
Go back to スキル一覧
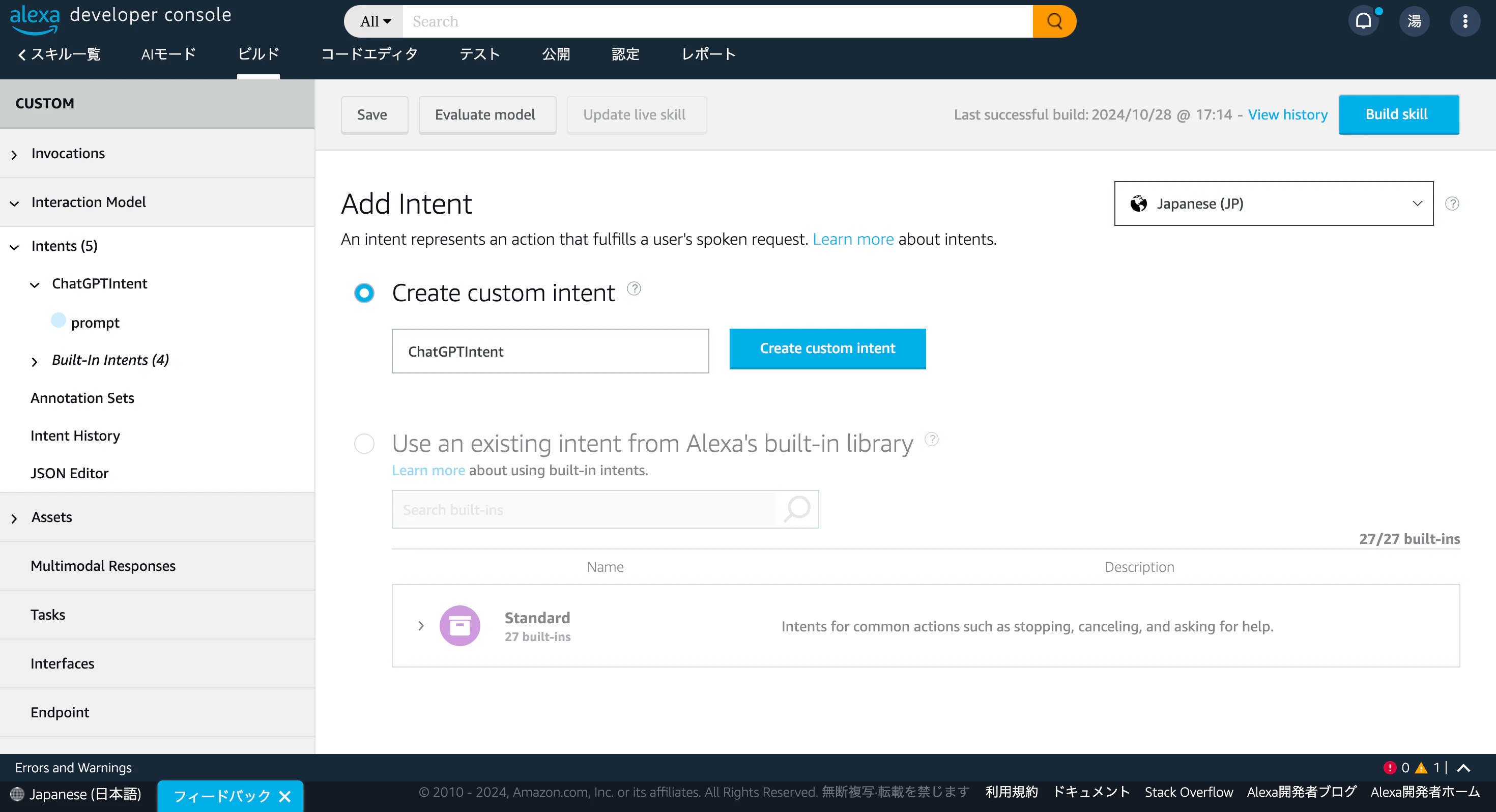click(59, 54)
